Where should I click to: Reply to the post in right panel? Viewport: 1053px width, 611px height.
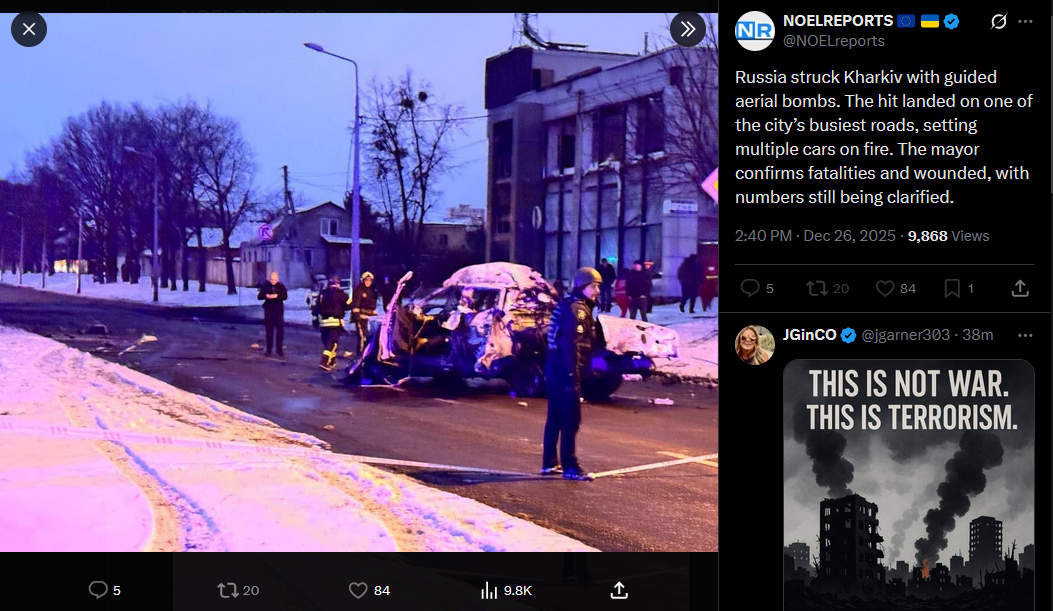pyautogui.click(x=757, y=288)
